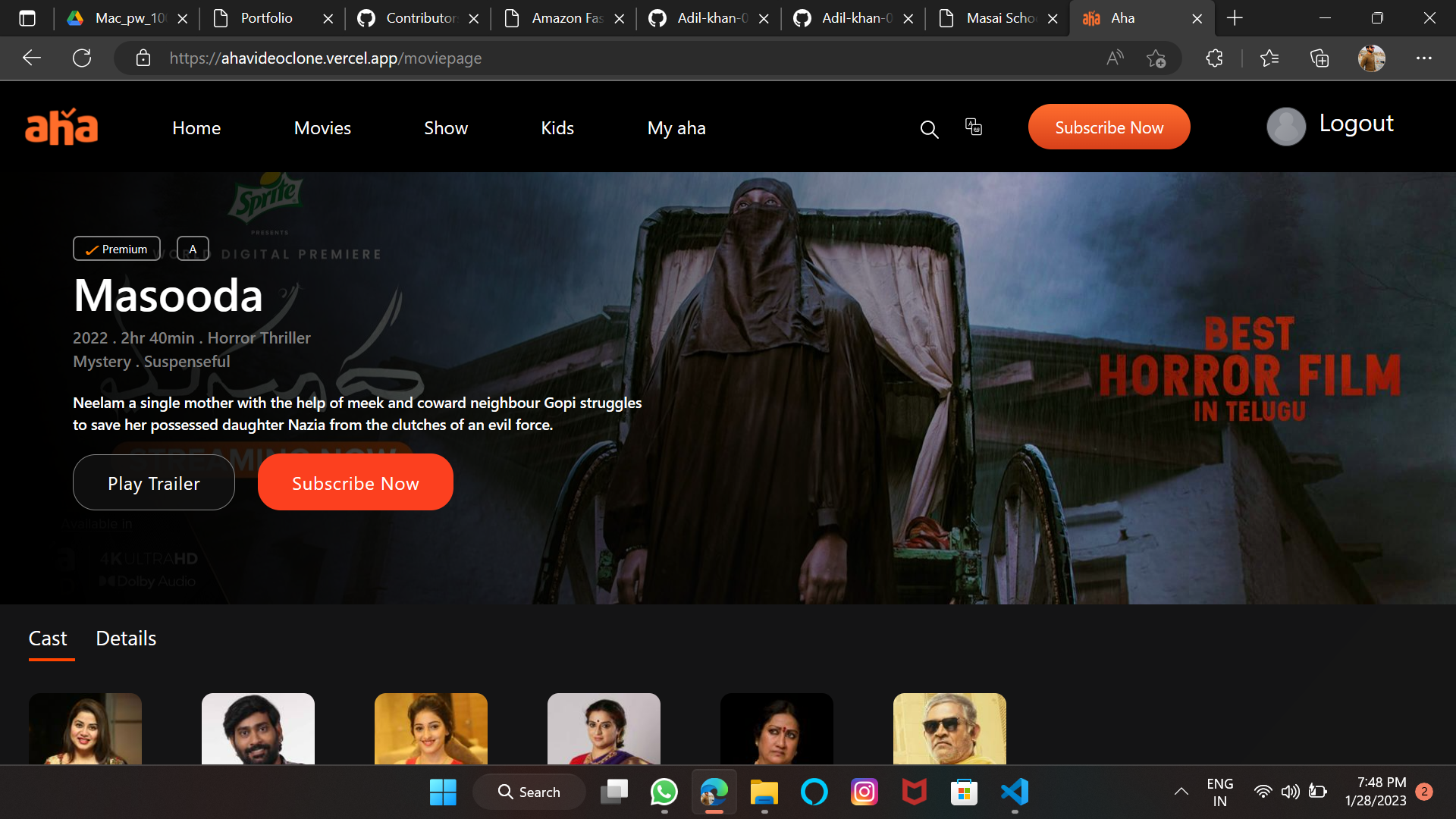The width and height of the screenshot is (1456, 819).
Task: Open the search icon in the navbar
Action: pyautogui.click(x=929, y=129)
